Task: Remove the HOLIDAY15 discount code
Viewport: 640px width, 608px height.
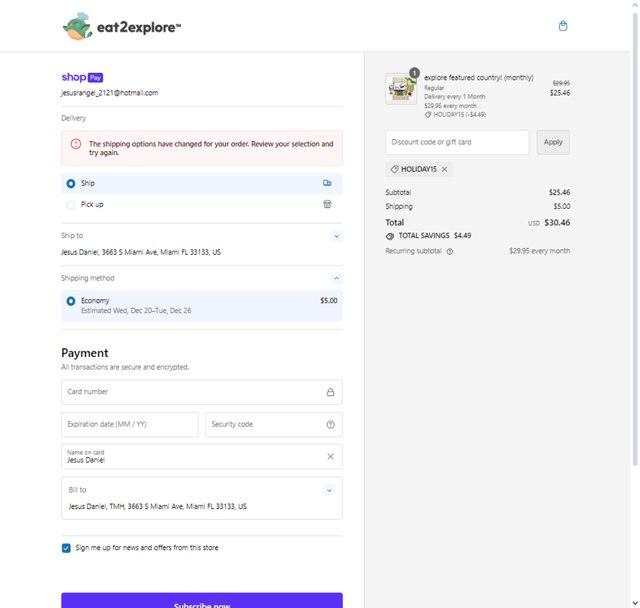Action: [444, 169]
